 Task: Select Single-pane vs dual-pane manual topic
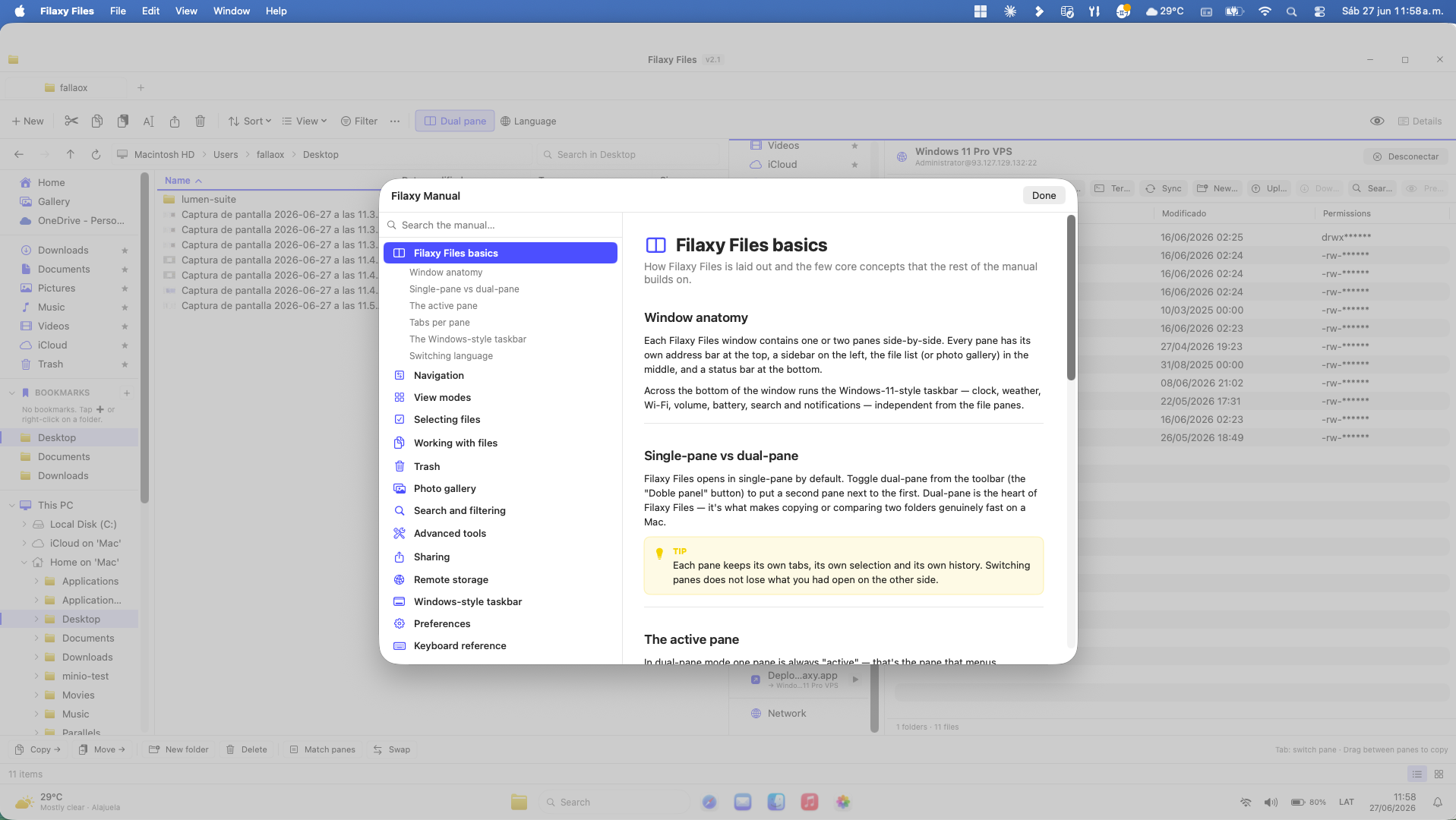pyautogui.click(x=464, y=289)
